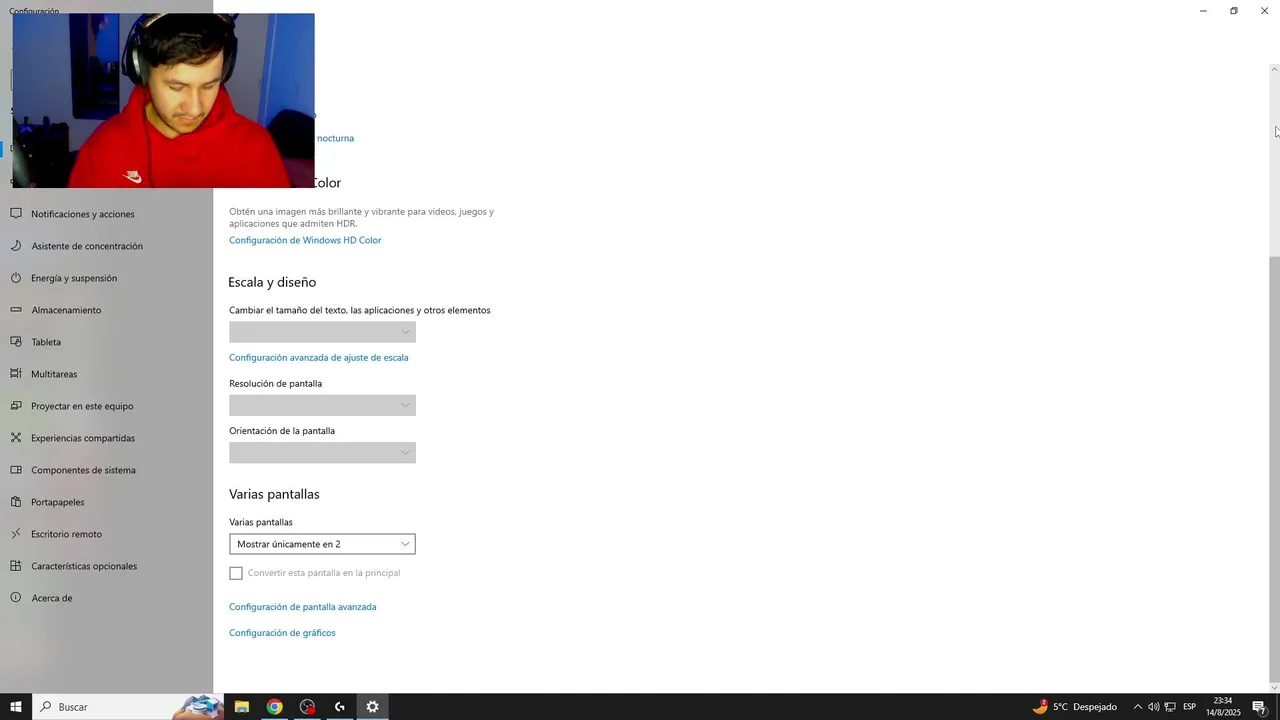Check Convertir esta pantalla en la principal
This screenshot has width=1280, height=720.
[x=236, y=573]
